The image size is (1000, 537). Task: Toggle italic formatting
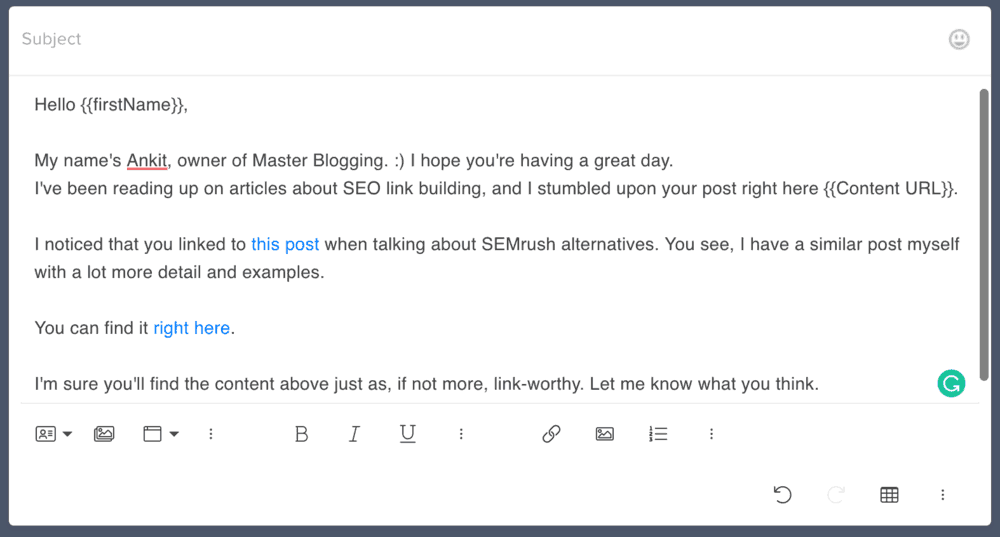coord(354,434)
